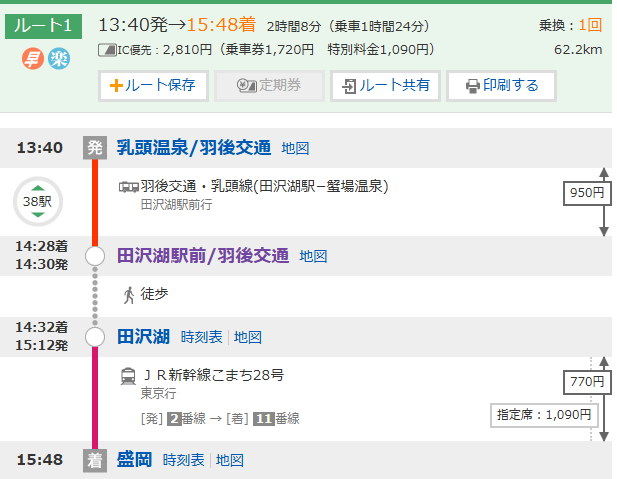Select the ルート1 route tab label
This screenshot has height=479, width=617.
pyautogui.click(x=43, y=25)
